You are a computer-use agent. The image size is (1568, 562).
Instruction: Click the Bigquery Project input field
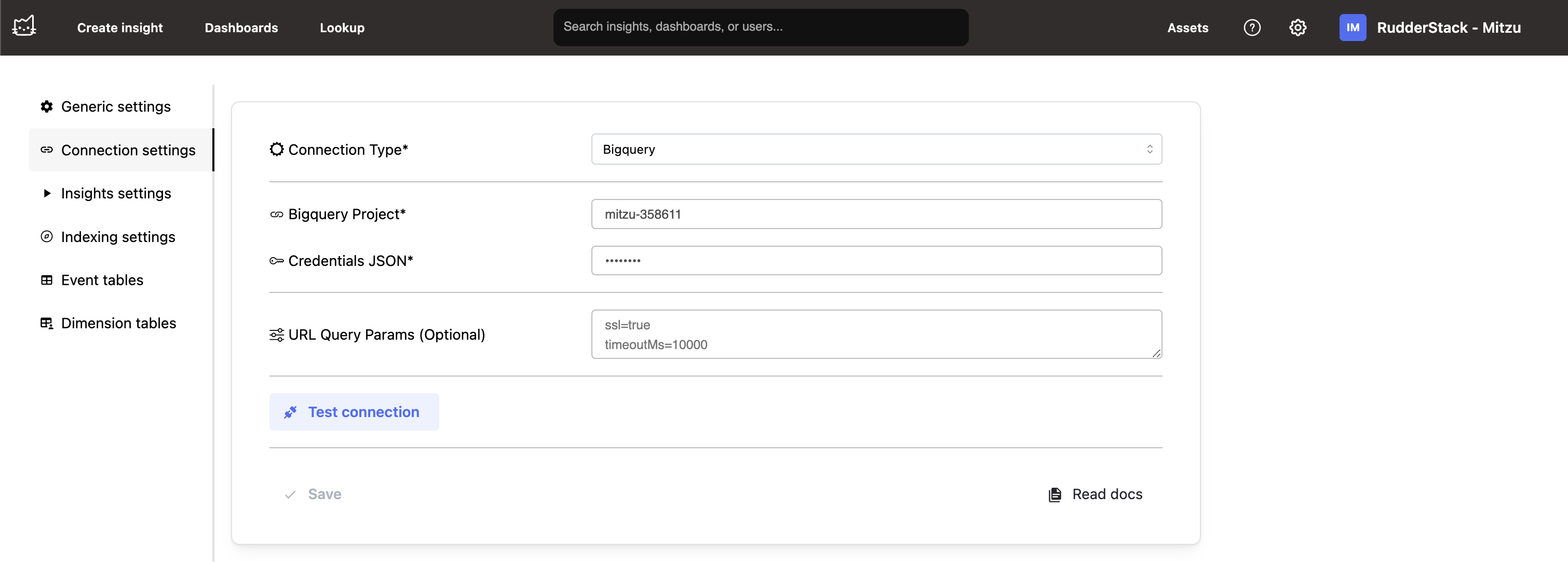tap(876, 215)
